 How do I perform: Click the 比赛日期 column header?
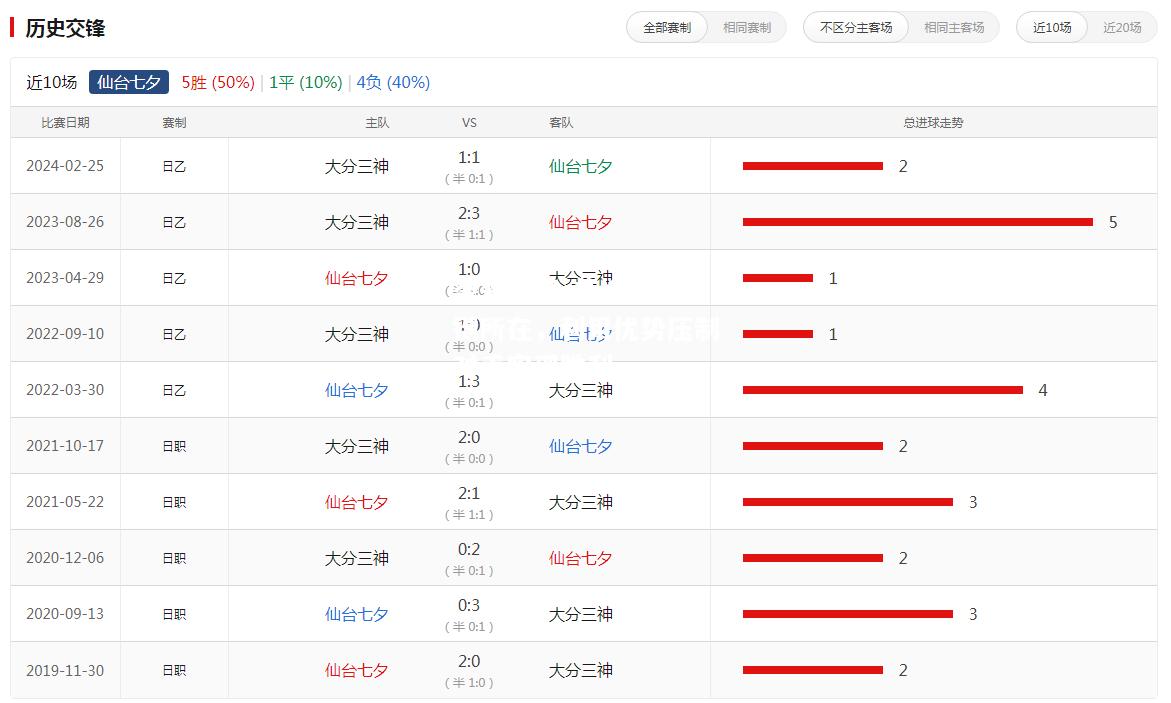65,123
